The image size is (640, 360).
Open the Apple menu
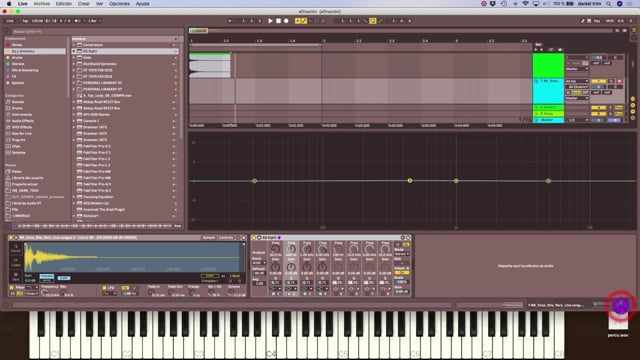pos(8,4)
